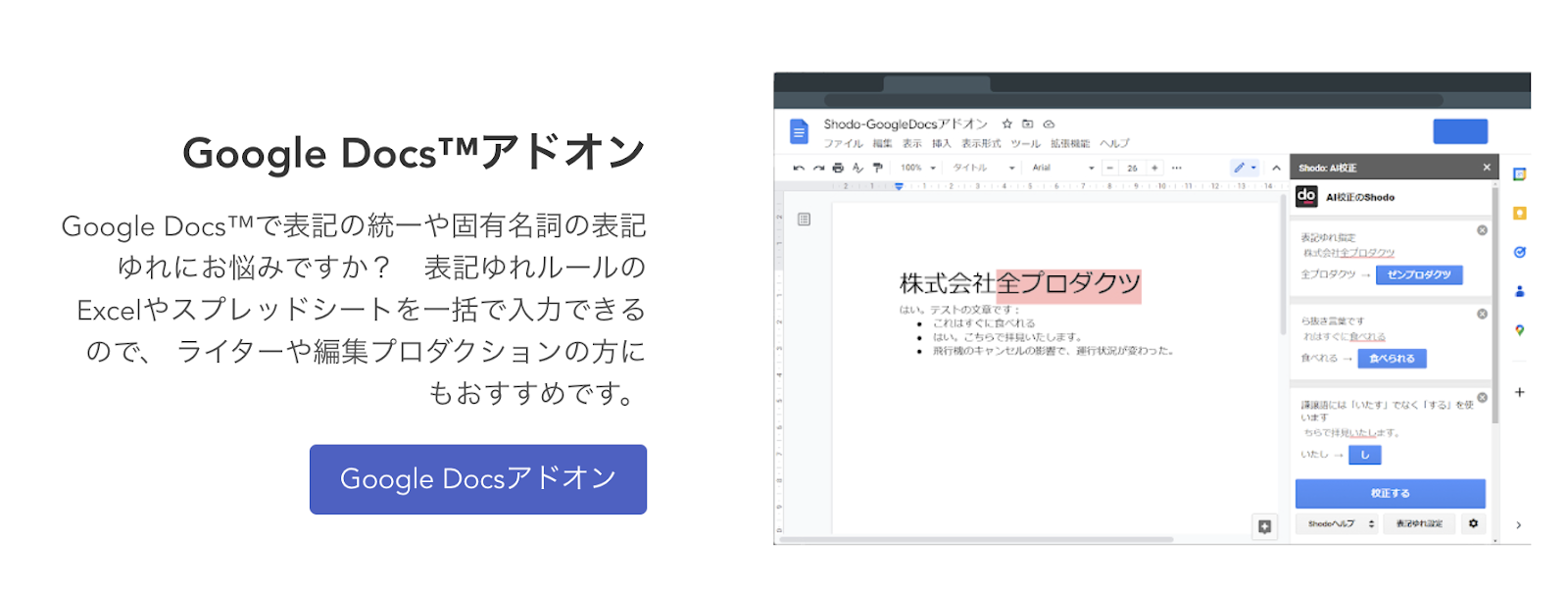The width and height of the screenshot is (1568, 589).
Task: Open the ファイル menu
Action: tap(843, 143)
